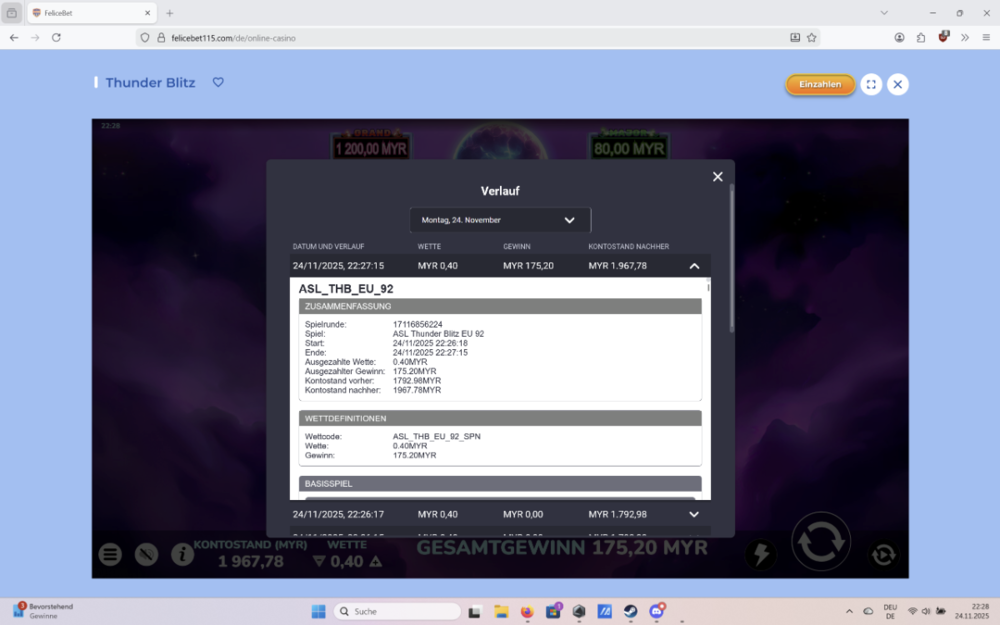Add Thunder Blitz to favorites via heart icon
Screen dimensions: 1000x625
tap(218, 83)
